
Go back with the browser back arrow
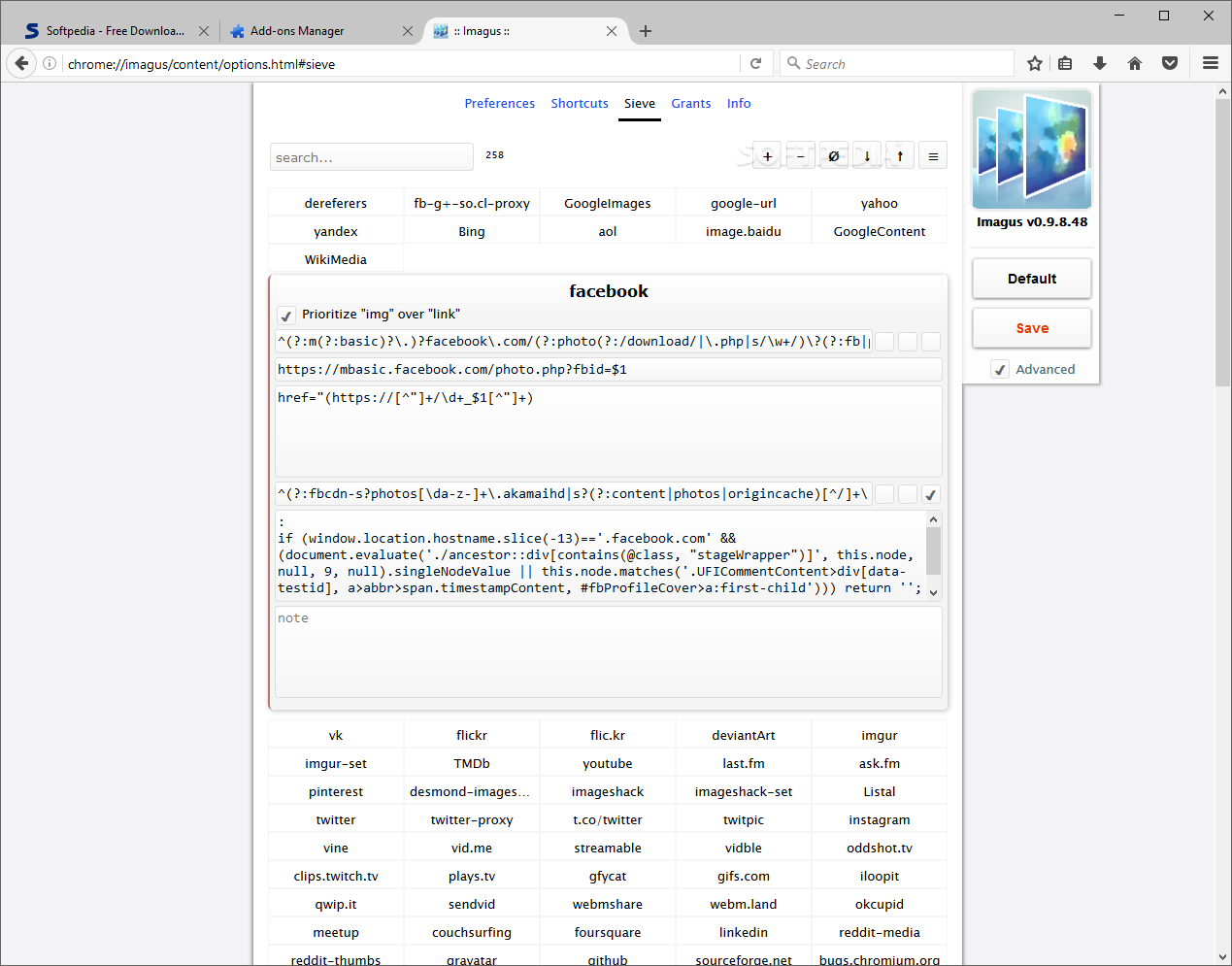click(x=21, y=63)
